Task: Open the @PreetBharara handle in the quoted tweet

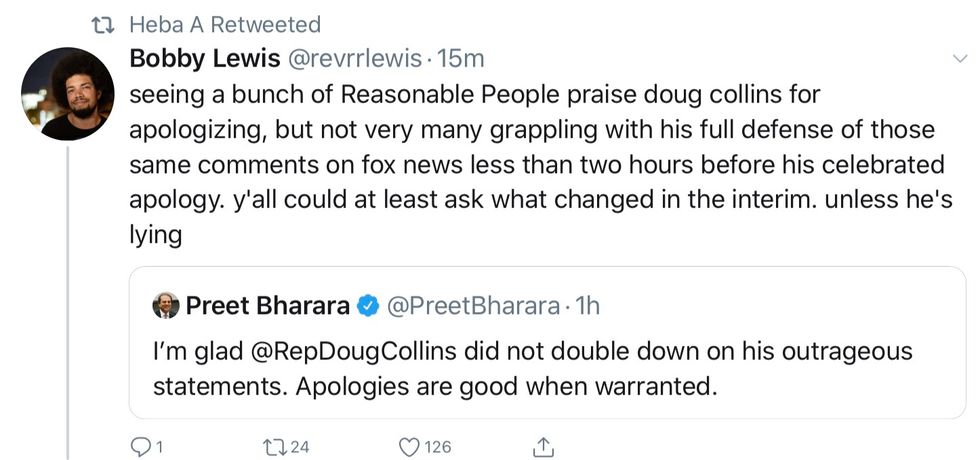Action: pos(472,306)
